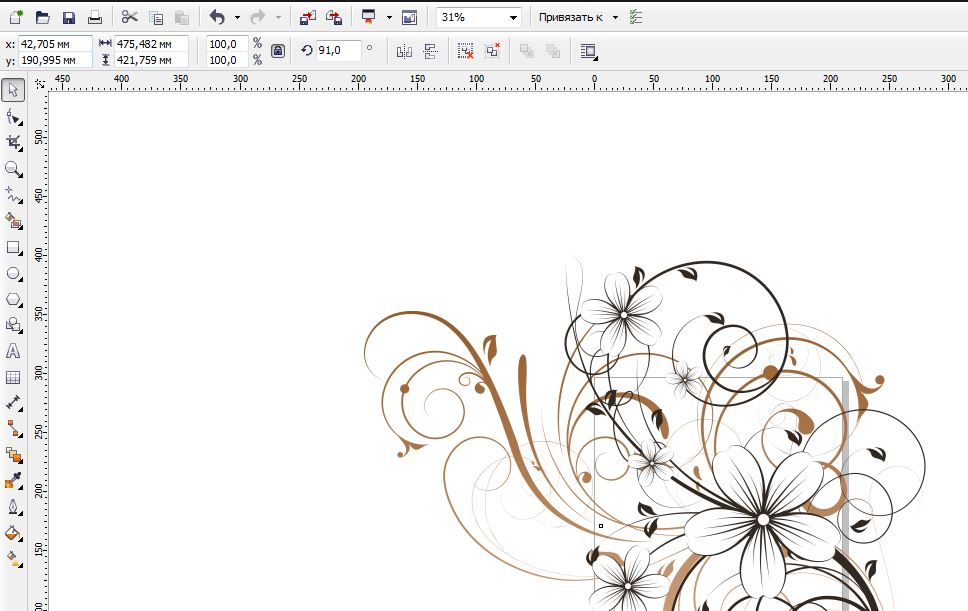Click the x position field
The image size is (968, 611).
tap(56, 44)
